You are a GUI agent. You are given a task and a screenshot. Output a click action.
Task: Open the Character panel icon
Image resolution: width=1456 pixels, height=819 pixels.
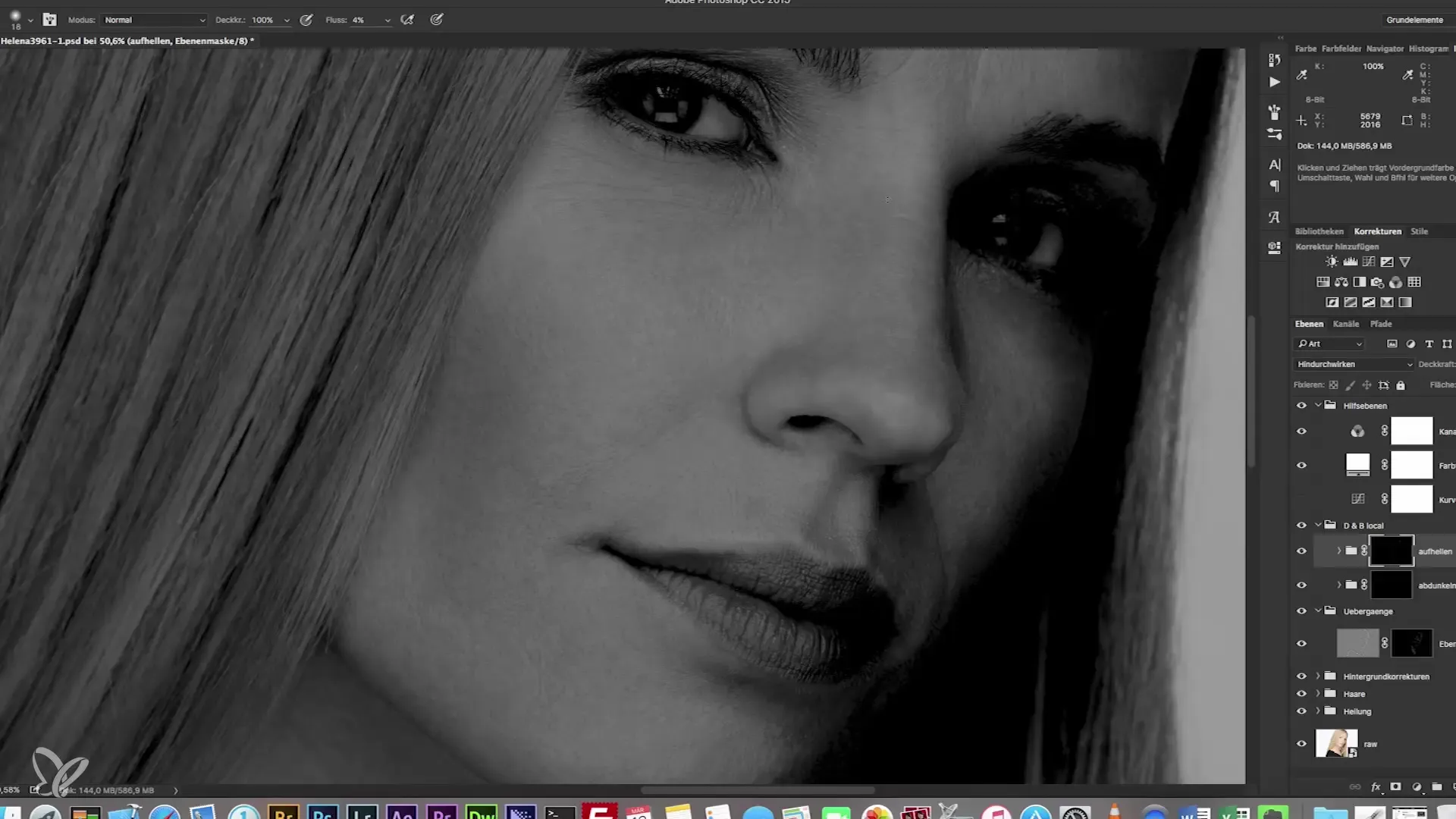[1275, 165]
